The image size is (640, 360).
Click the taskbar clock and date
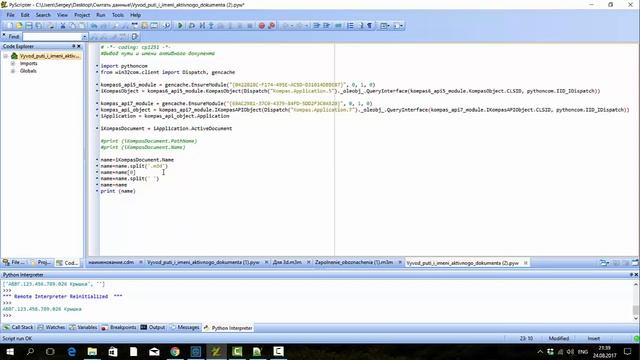click(605, 351)
